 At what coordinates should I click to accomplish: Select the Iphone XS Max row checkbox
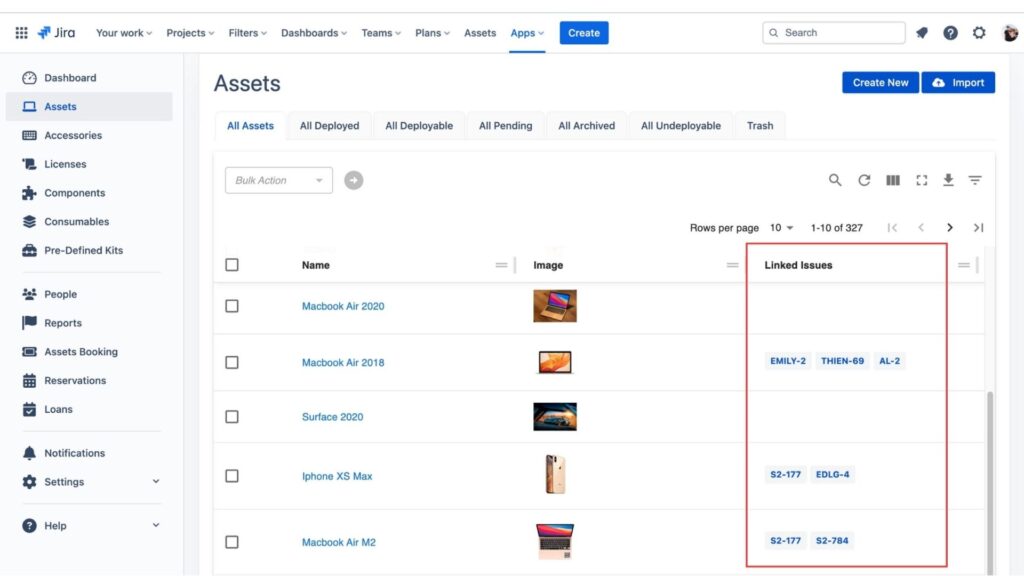click(x=232, y=476)
